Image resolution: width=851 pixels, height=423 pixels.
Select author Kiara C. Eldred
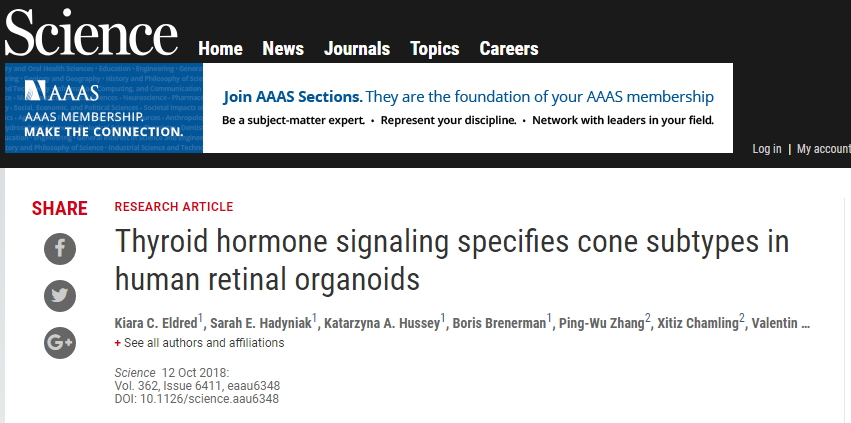click(x=156, y=323)
